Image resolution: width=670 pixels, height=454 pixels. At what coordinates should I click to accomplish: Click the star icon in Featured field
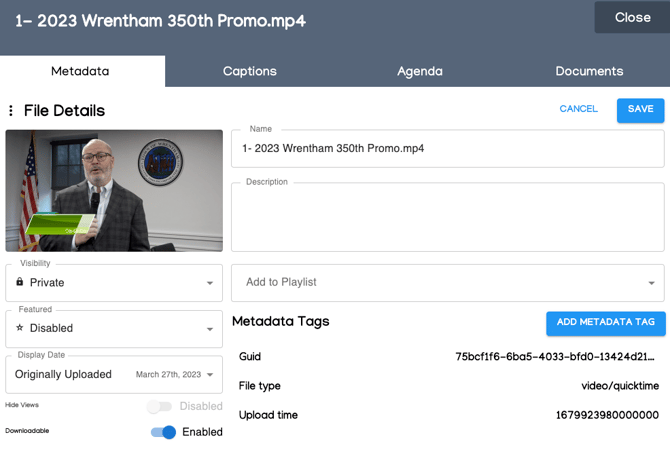tap(20, 328)
